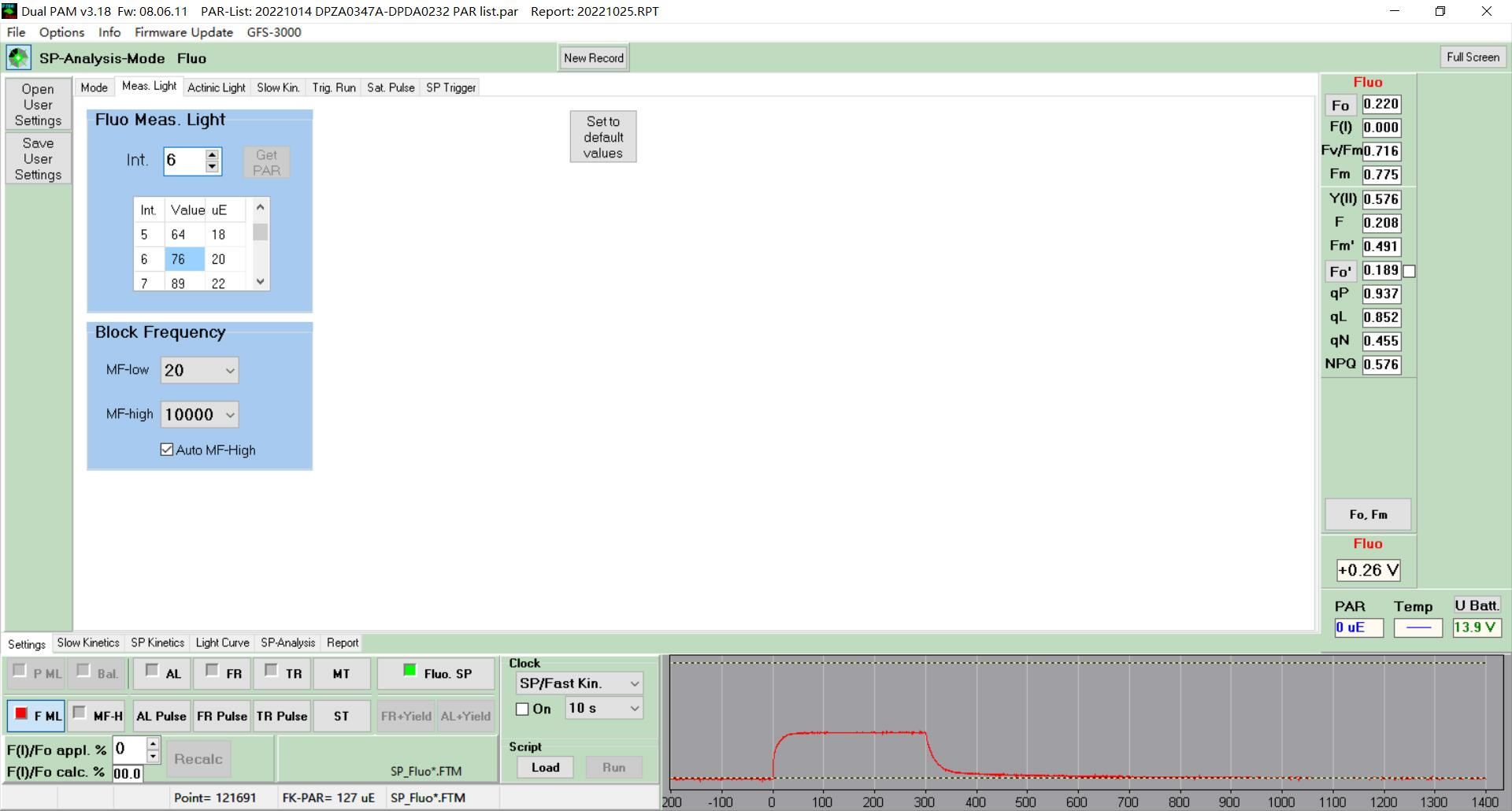Viewport: 1512px width, 811px height.
Task: Open the MF-low frequency dropdown
Action: coord(199,370)
